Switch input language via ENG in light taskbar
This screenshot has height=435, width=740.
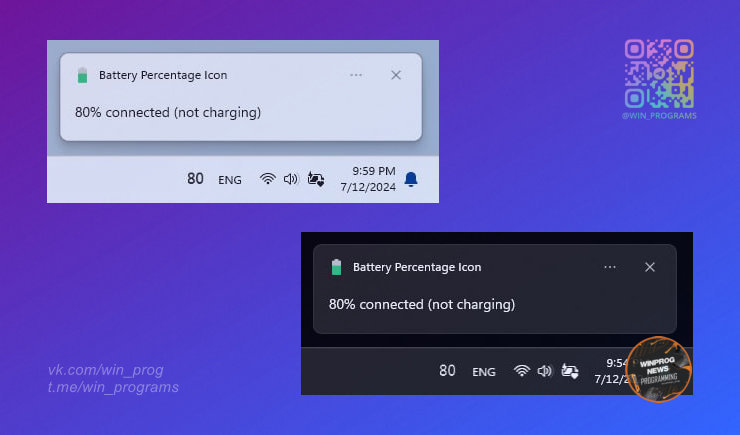point(230,180)
